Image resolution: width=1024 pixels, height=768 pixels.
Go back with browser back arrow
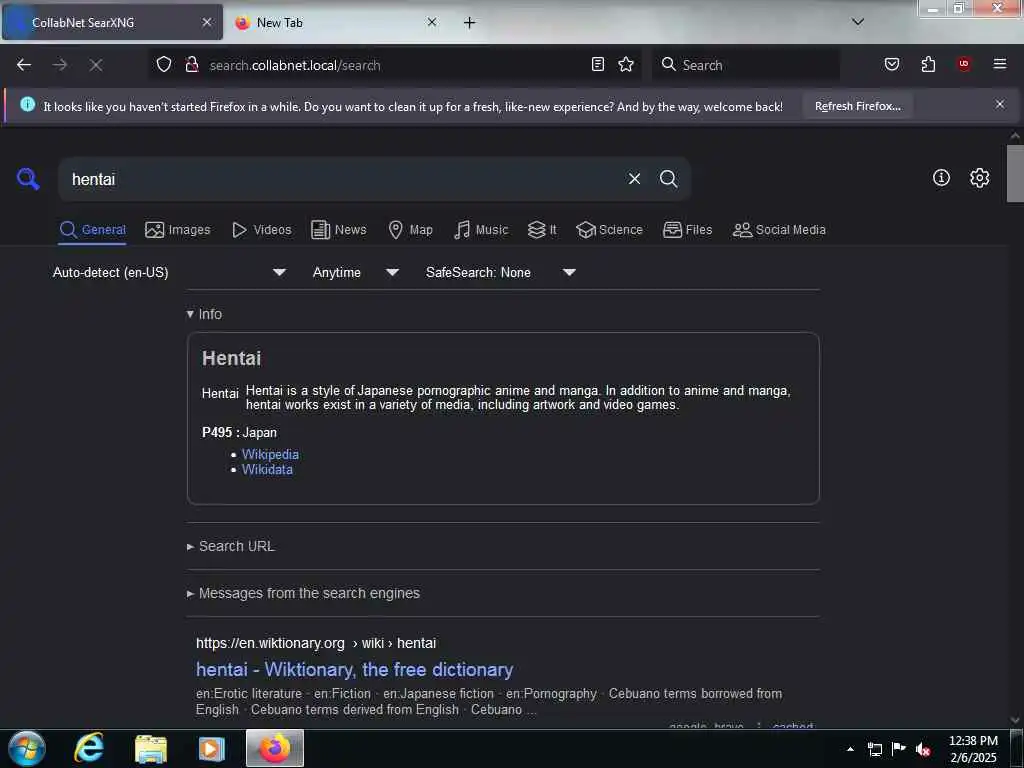click(24, 65)
